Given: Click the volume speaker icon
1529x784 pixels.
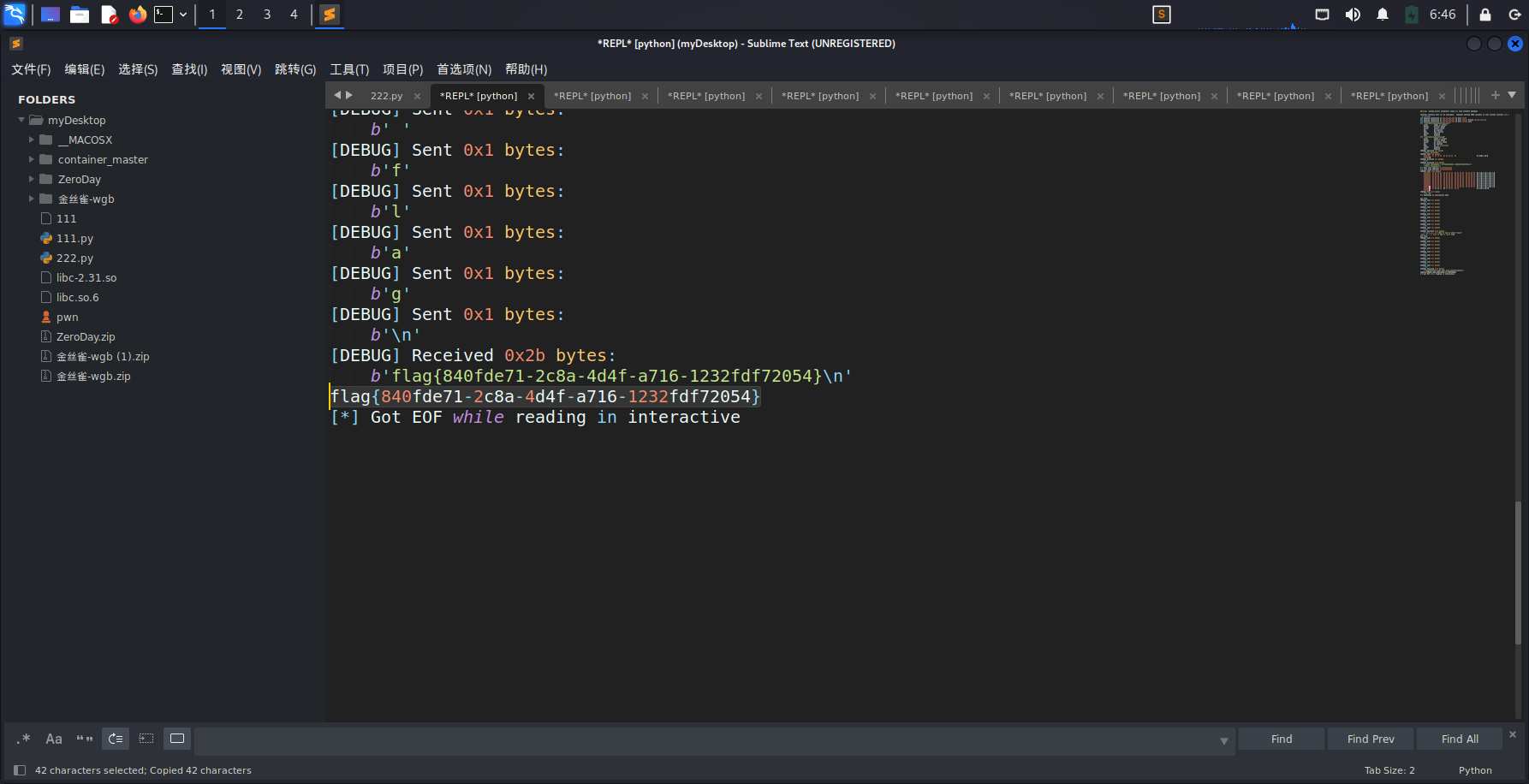Looking at the screenshot, I should click(1353, 15).
